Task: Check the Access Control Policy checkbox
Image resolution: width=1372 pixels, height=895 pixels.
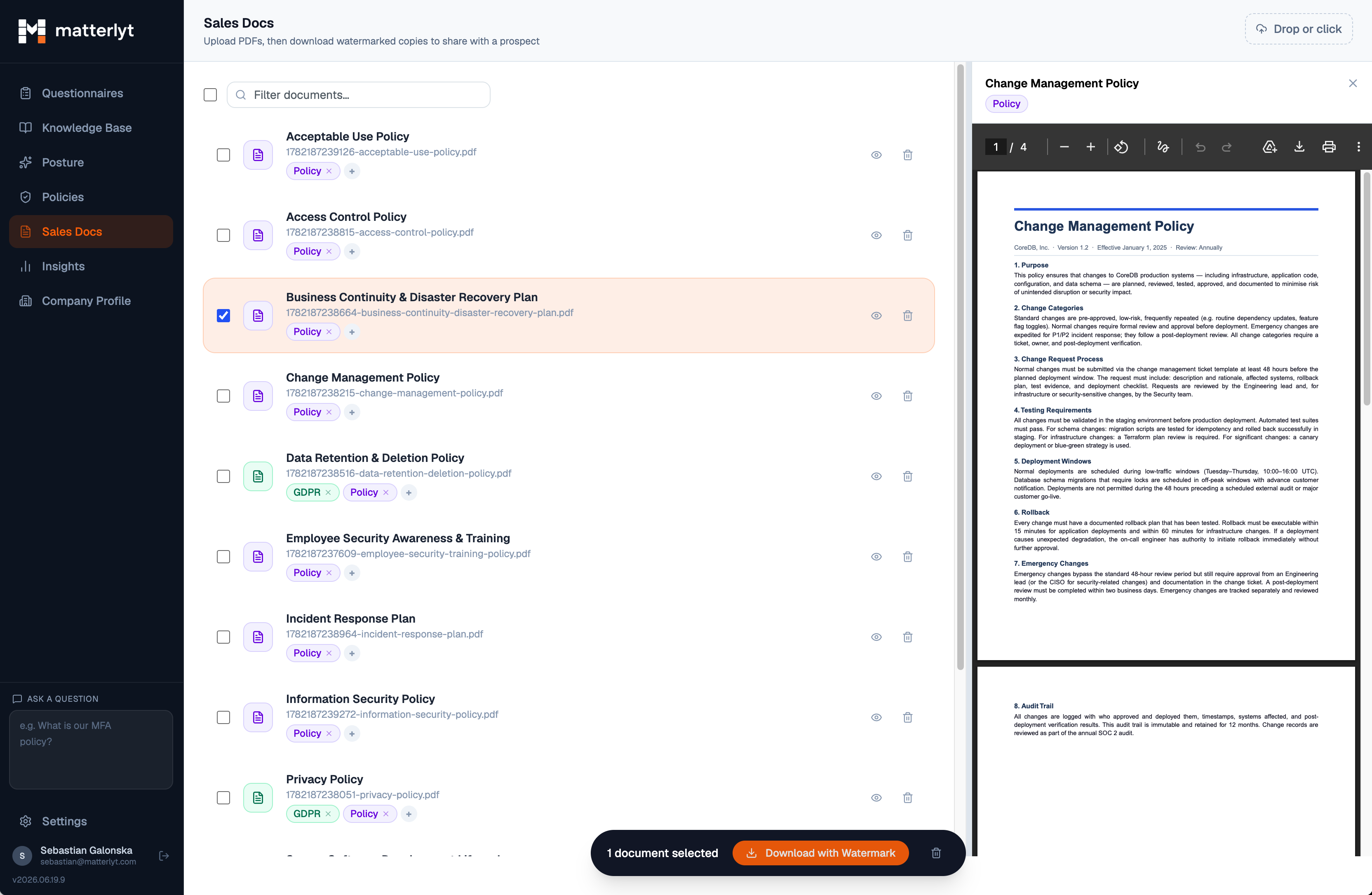Action: coord(223,235)
